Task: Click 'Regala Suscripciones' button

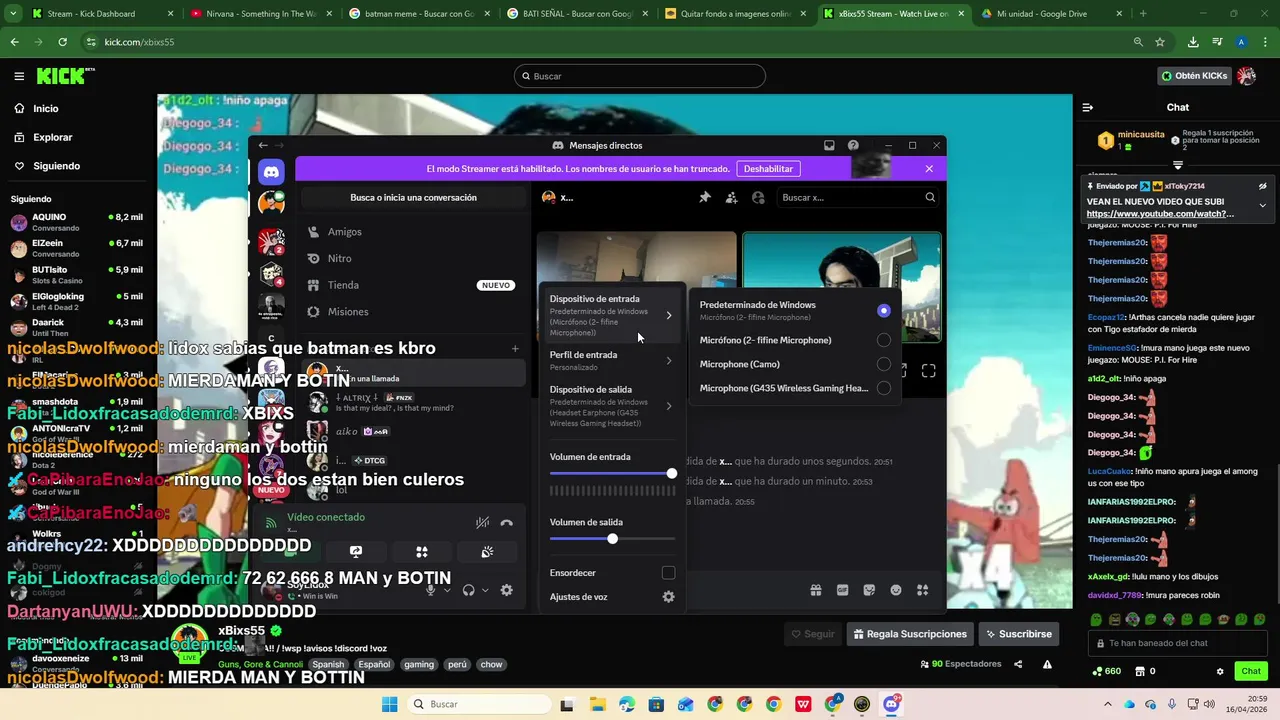Action: (x=910, y=634)
